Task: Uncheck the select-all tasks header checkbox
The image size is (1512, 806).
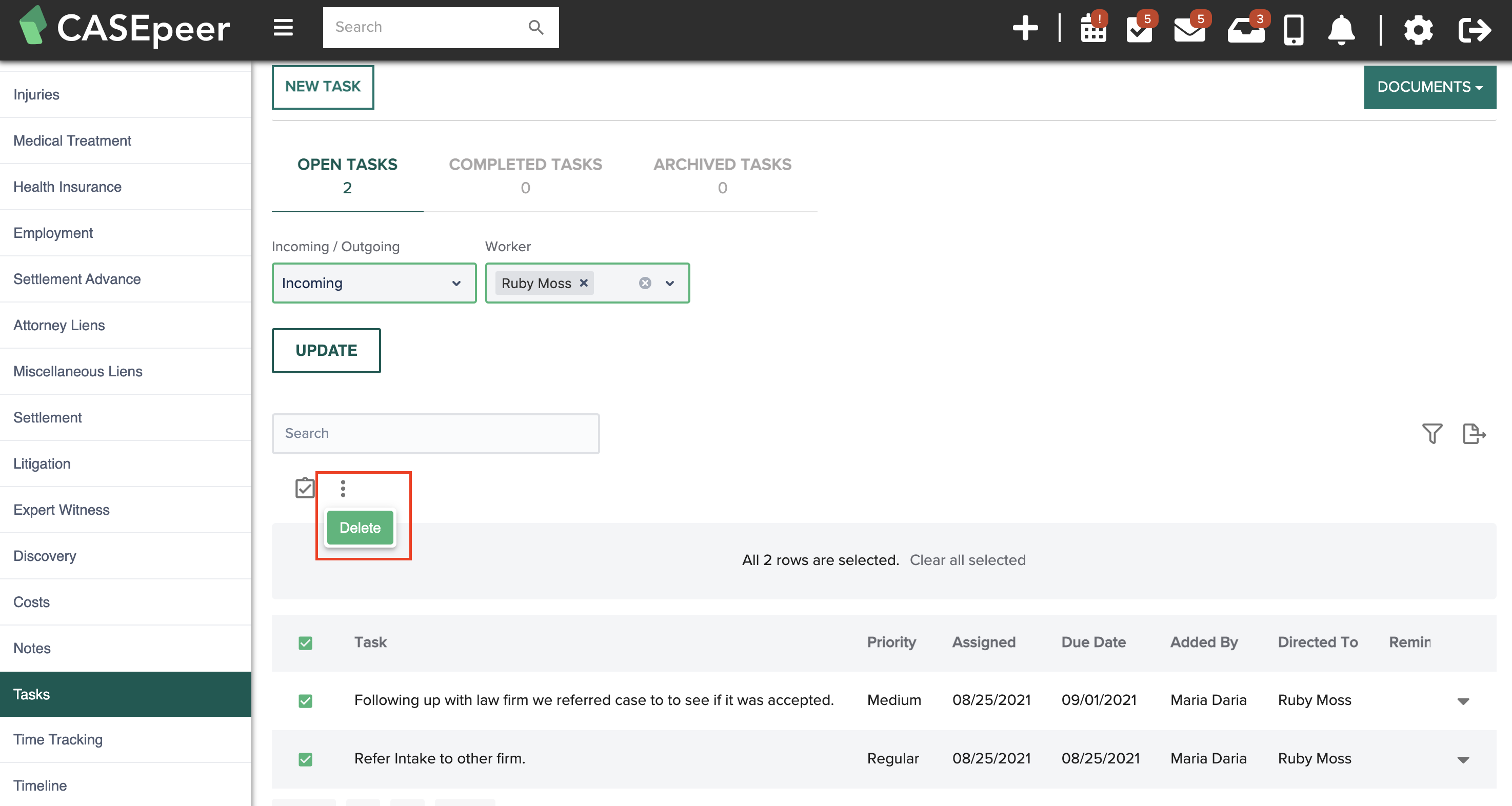Action: point(305,643)
